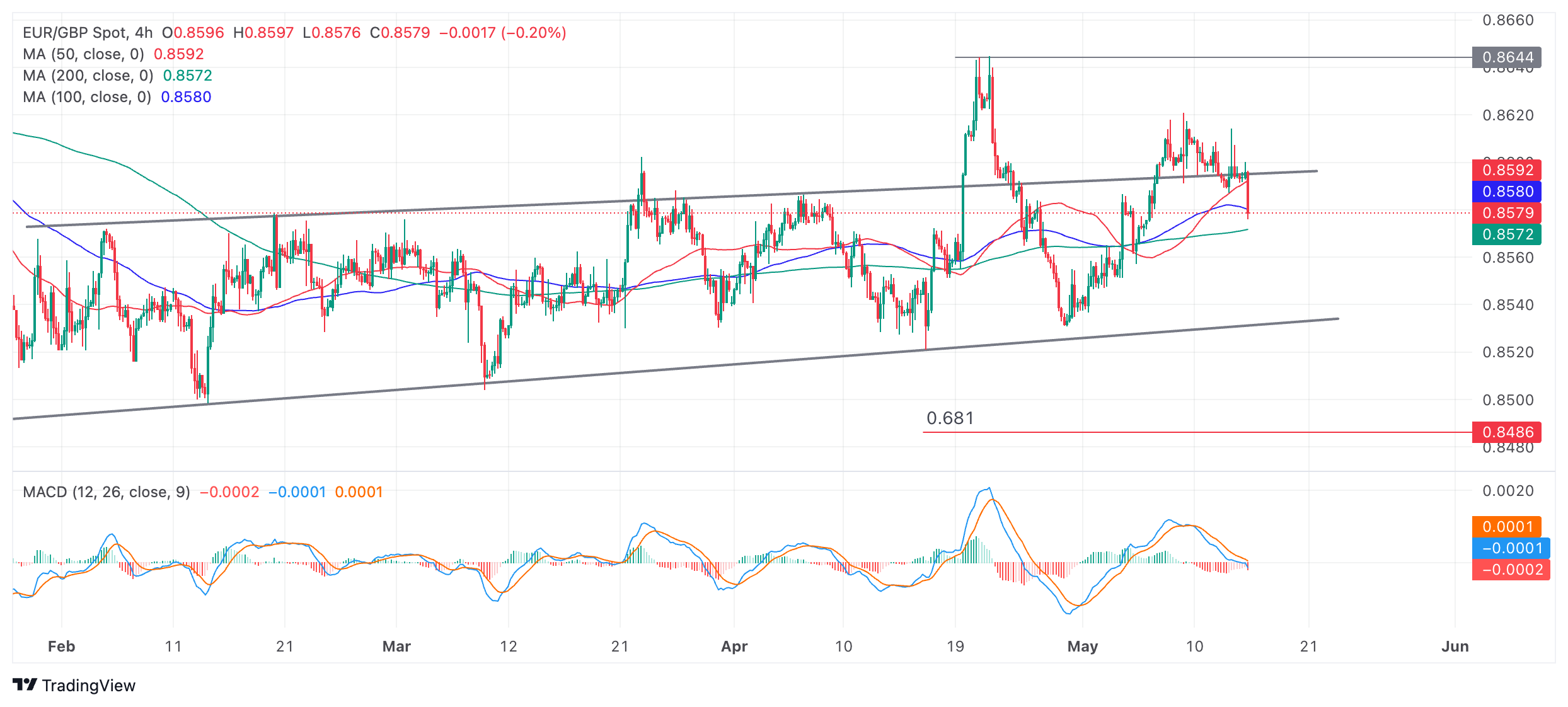Click the red −0.0002 histogram value tag

(1511, 570)
